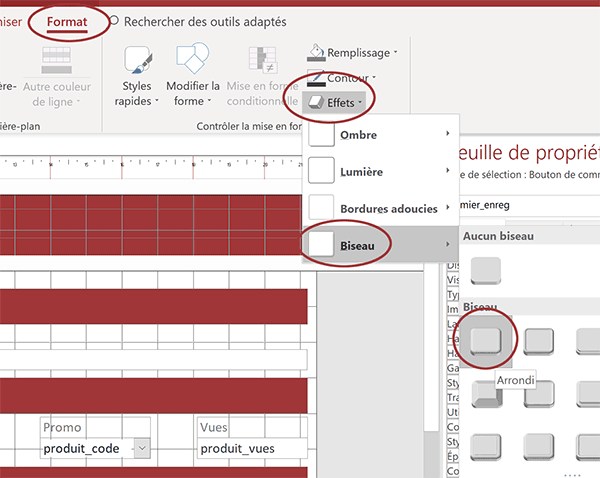Click the Vues label
Image resolution: width=600 pixels, height=478 pixels.
(214, 427)
